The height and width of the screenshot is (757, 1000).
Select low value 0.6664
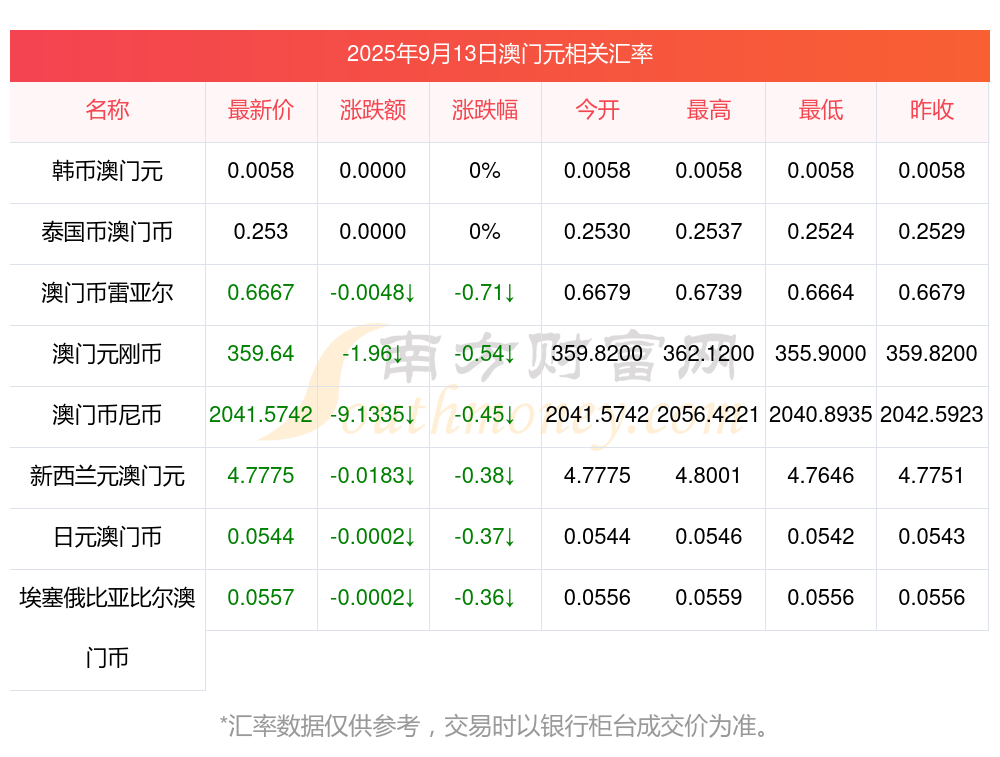tap(821, 293)
